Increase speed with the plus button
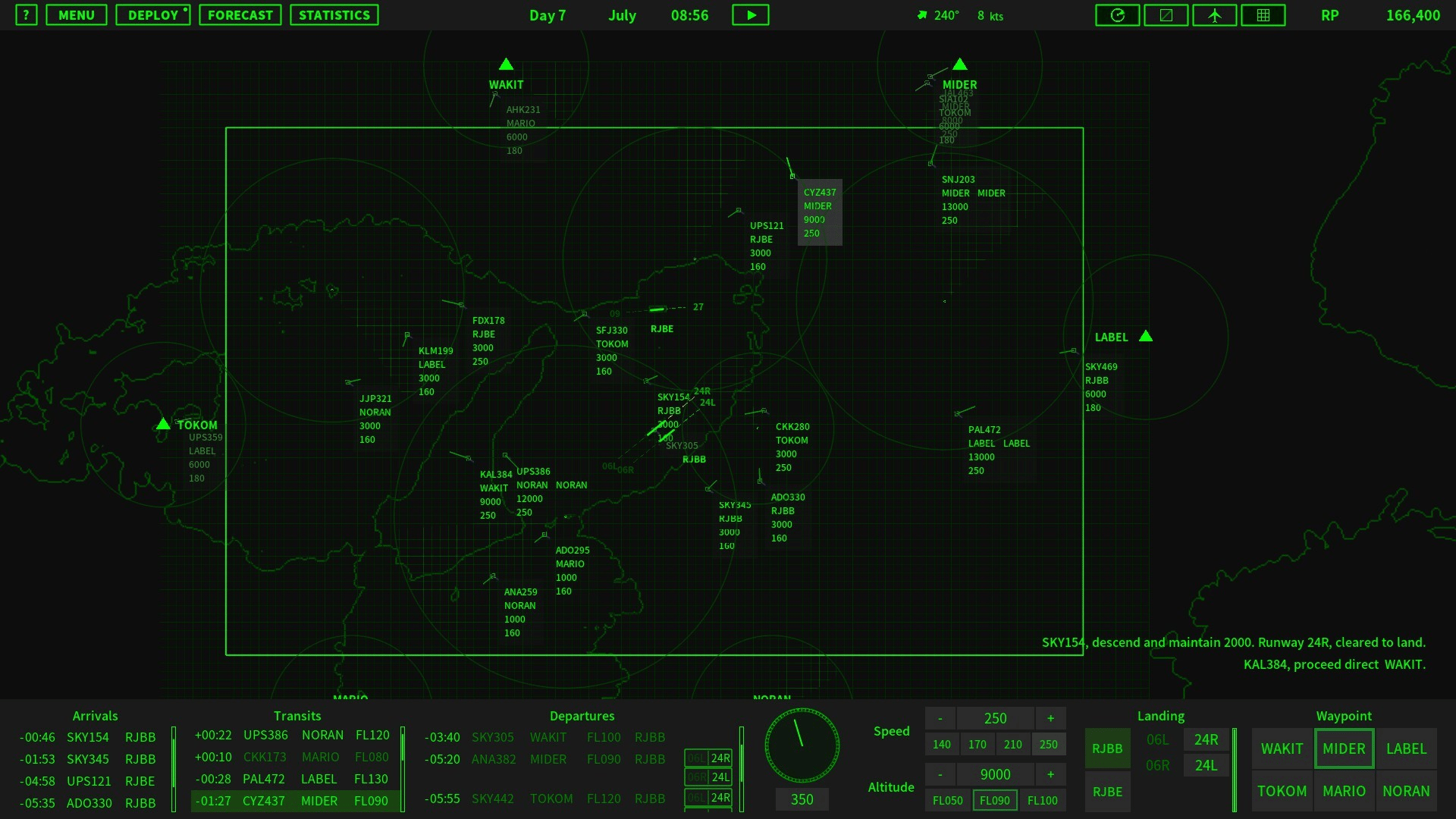The height and width of the screenshot is (819, 1456). click(1050, 718)
